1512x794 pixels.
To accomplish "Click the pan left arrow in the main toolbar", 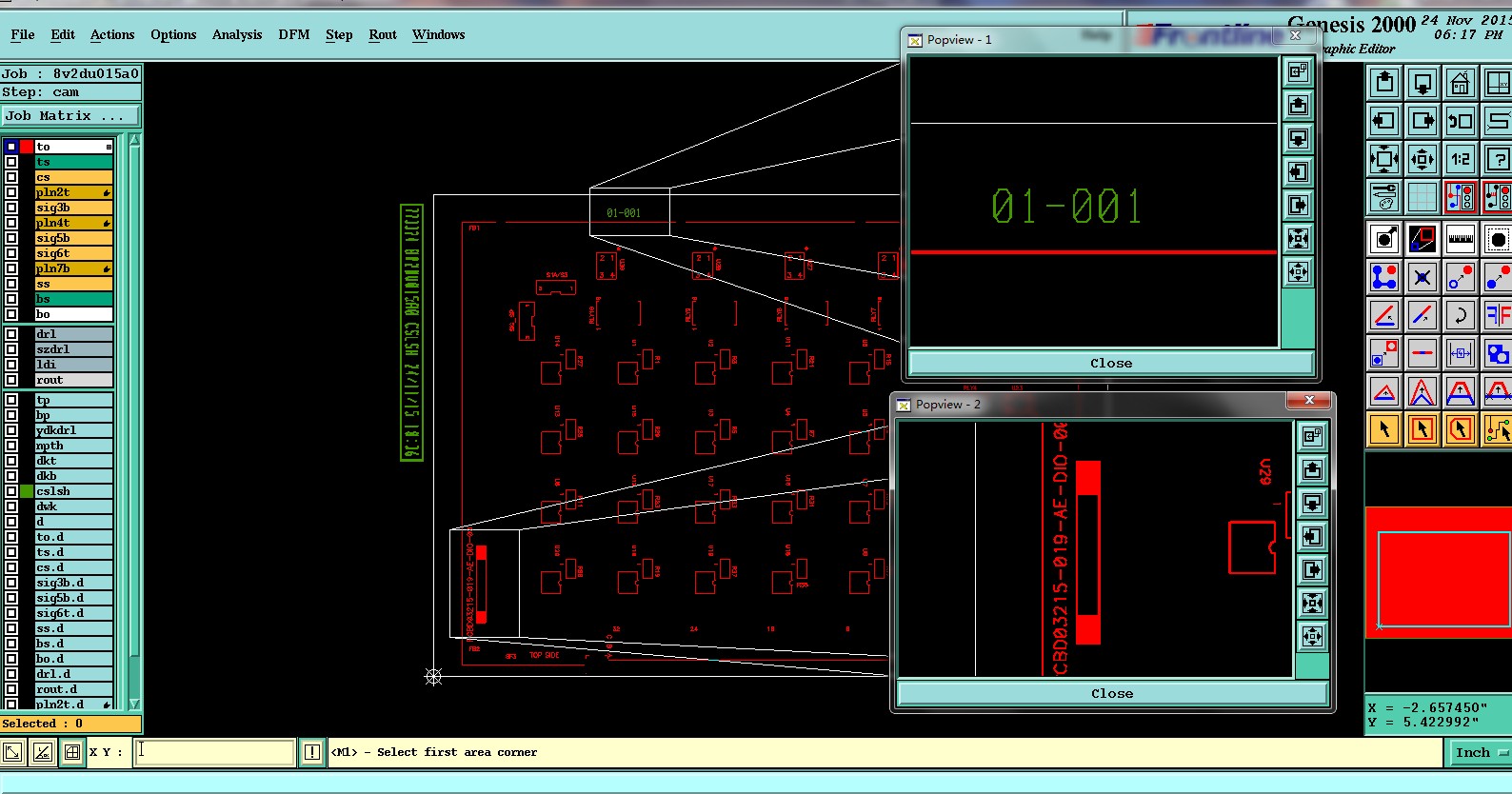I will 1384,121.
